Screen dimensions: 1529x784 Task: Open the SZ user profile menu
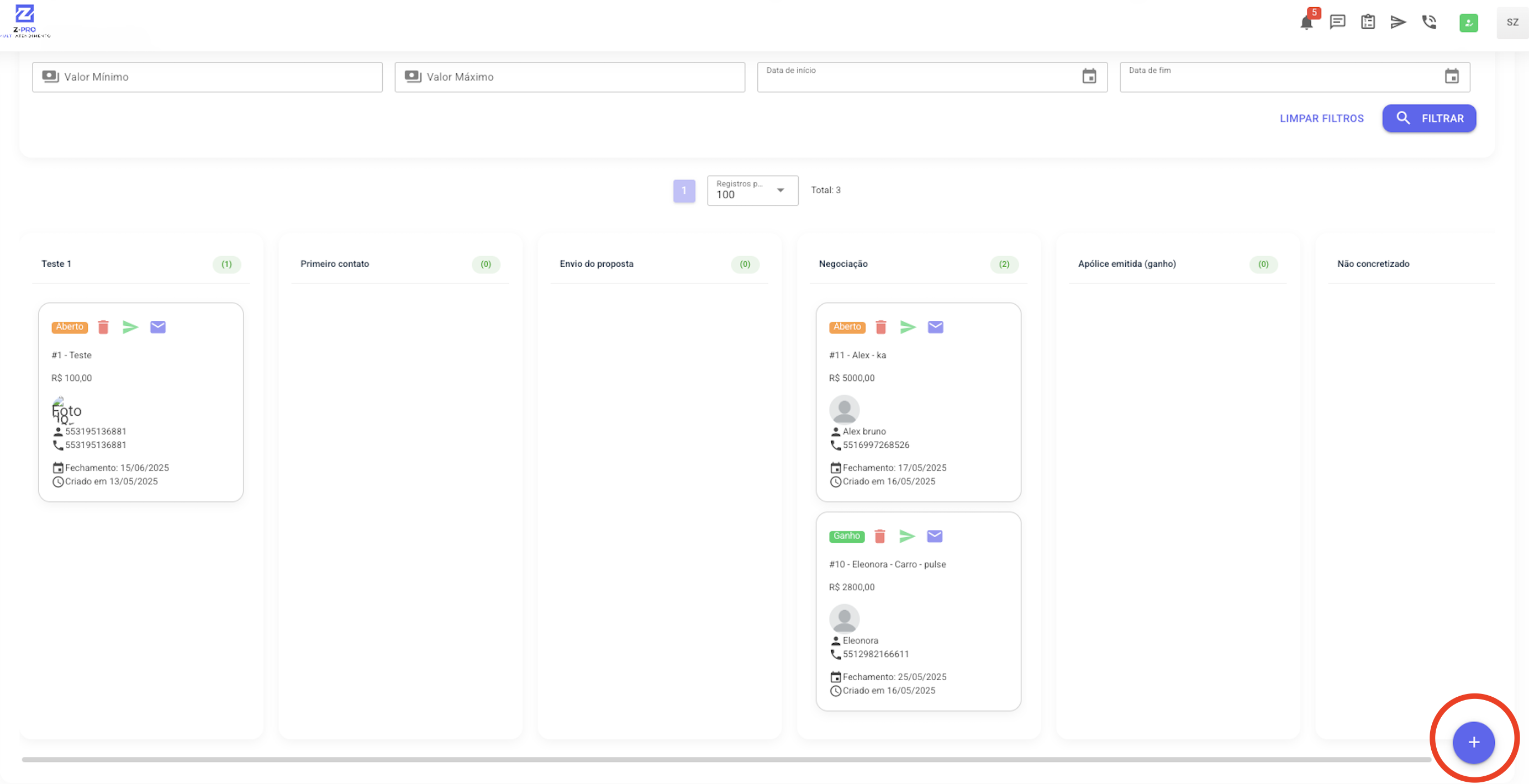click(1512, 23)
